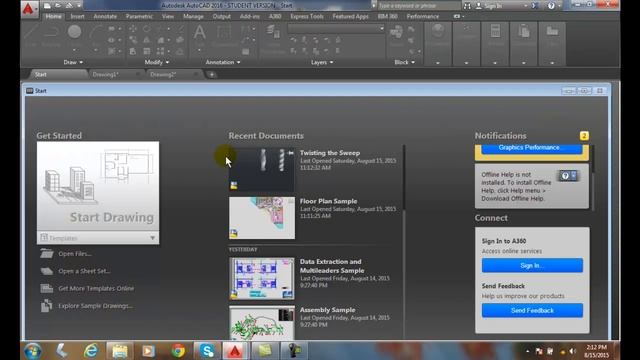This screenshot has height=360, width=640.
Task: Expand the Quick Access toolbar customize arrow
Action: 79,6
